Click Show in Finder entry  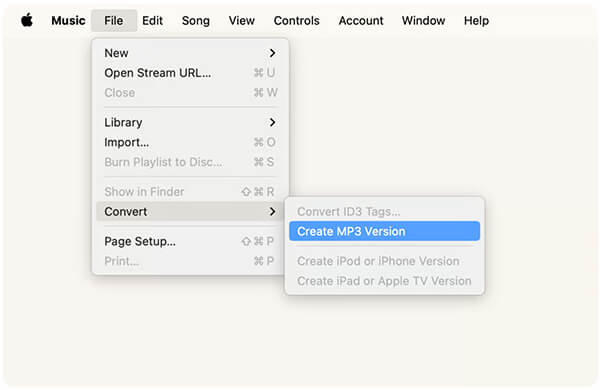click(190, 191)
